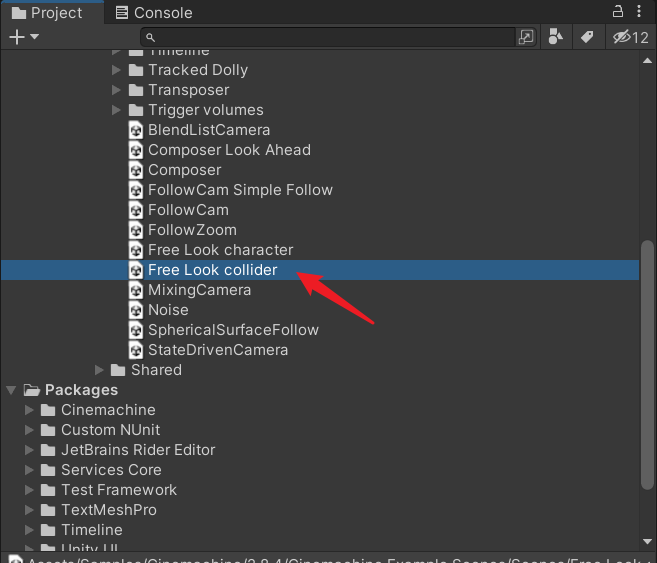This screenshot has height=563, width=657.
Task: Click the Free Look collider name
Action: 213,270
